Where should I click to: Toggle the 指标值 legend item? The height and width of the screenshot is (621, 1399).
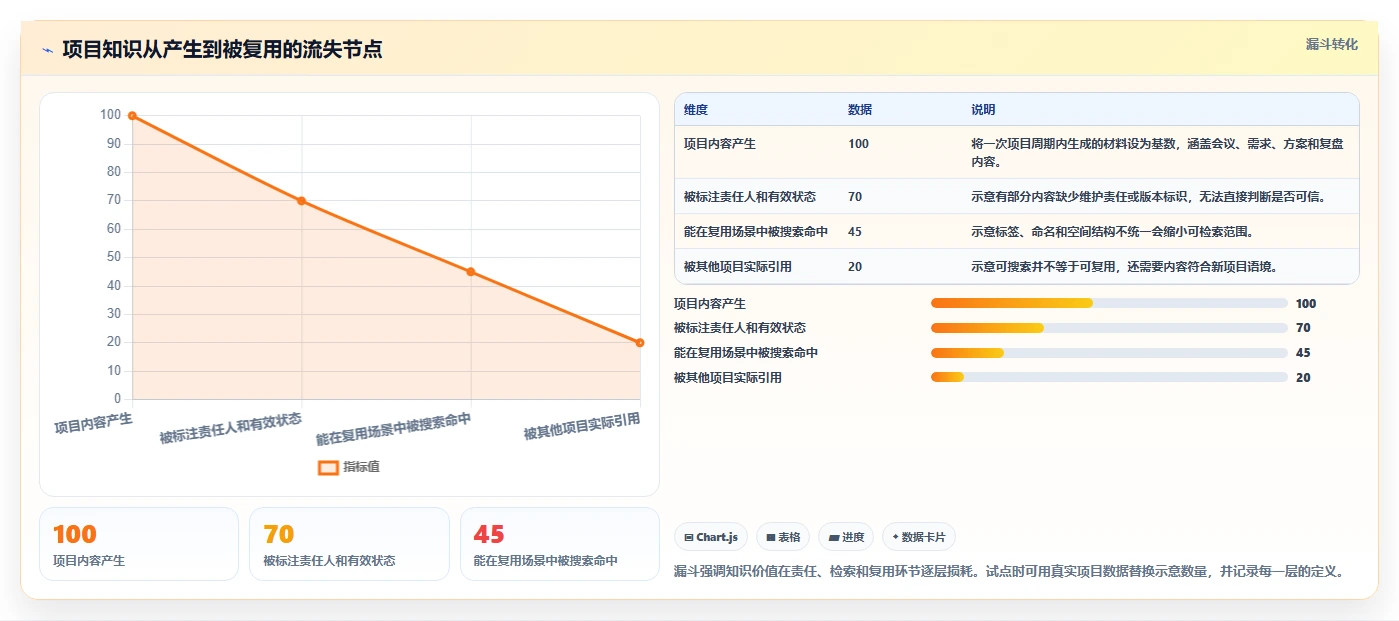[348, 467]
